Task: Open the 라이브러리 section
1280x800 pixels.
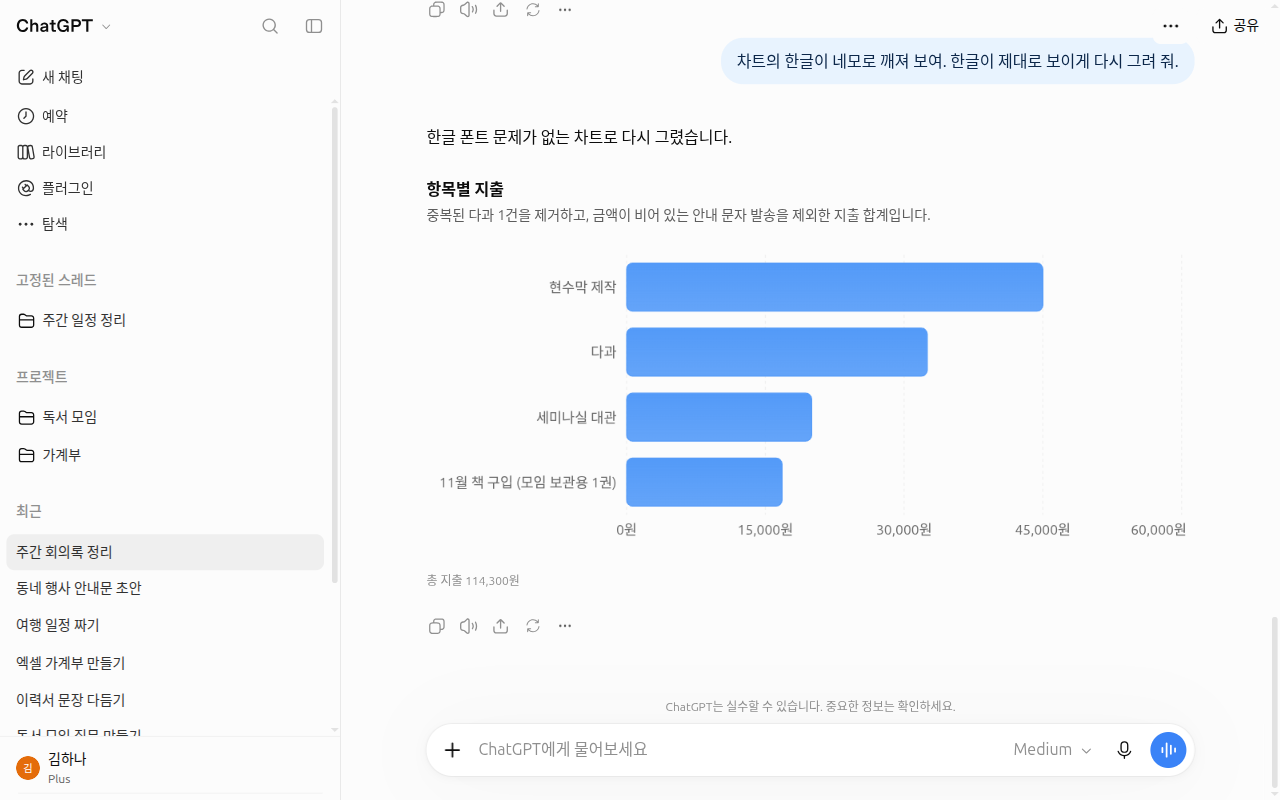Action: [165, 152]
